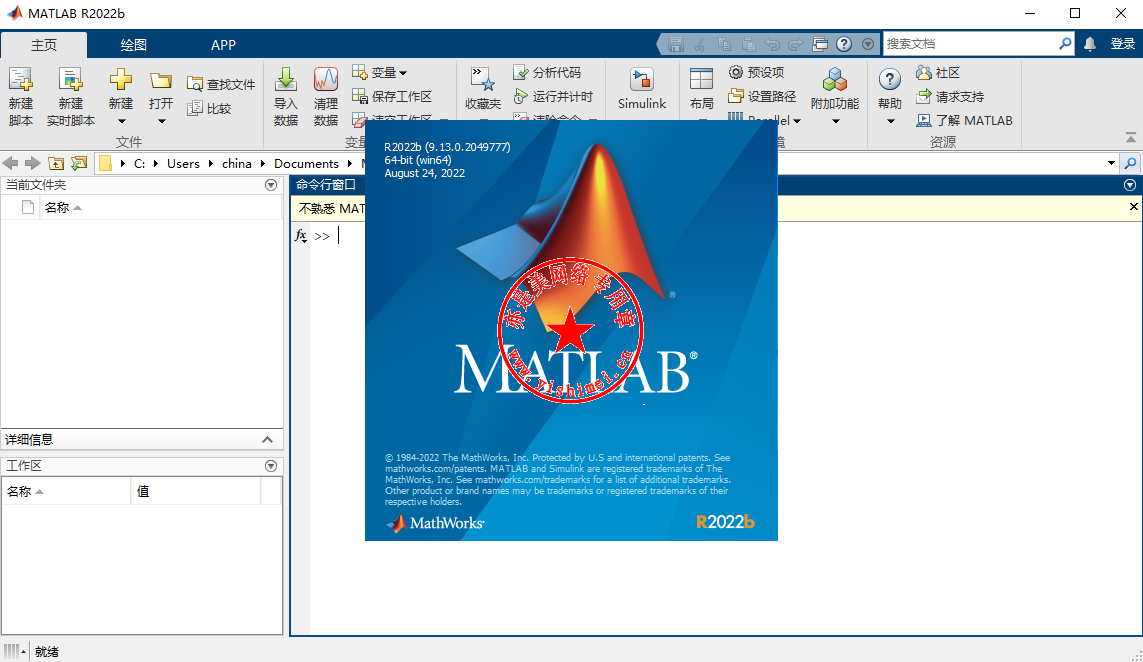Open the address bar history dropdown

[1111, 163]
